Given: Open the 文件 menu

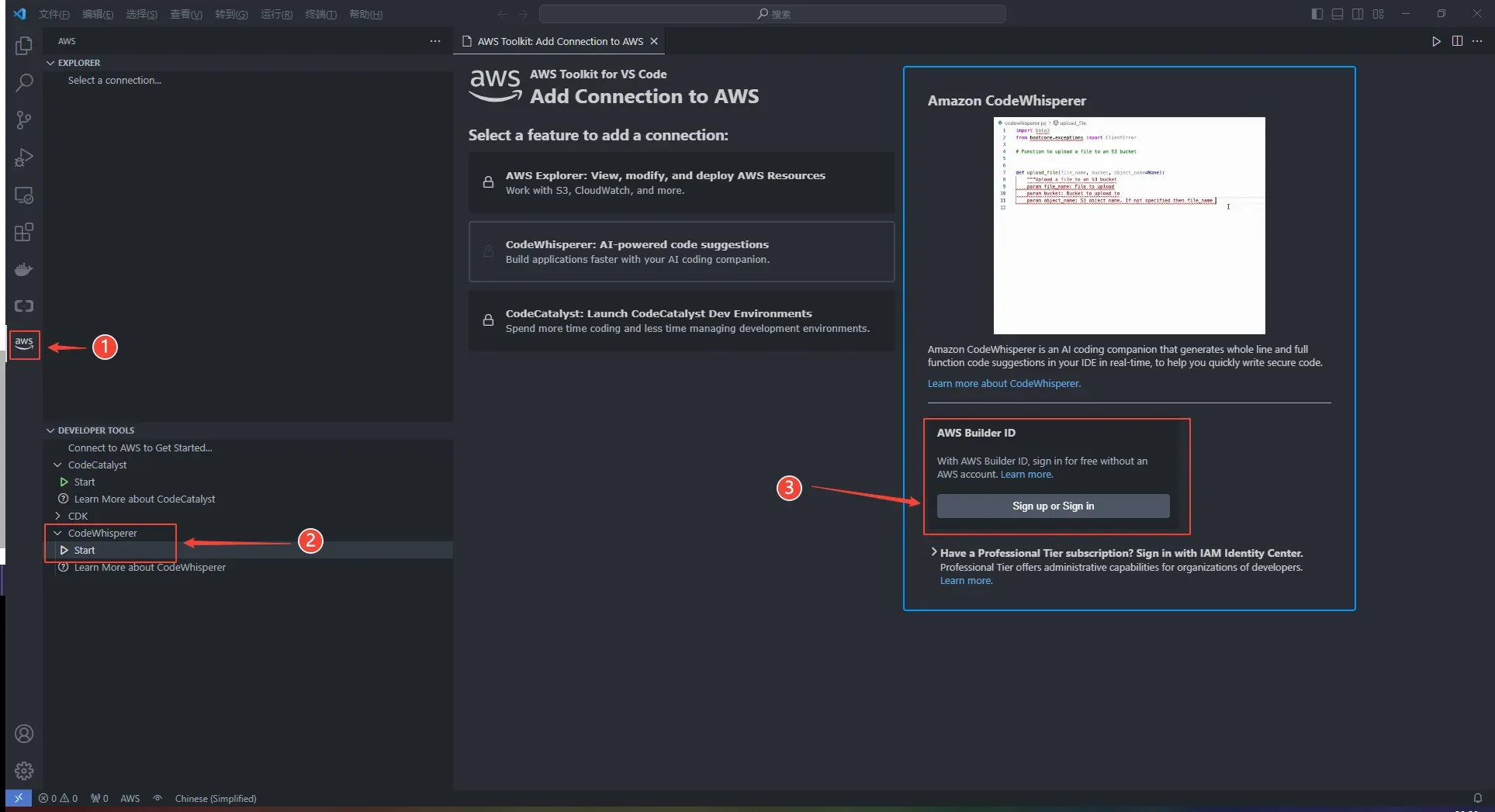Looking at the screenshot, I should 54,14.
